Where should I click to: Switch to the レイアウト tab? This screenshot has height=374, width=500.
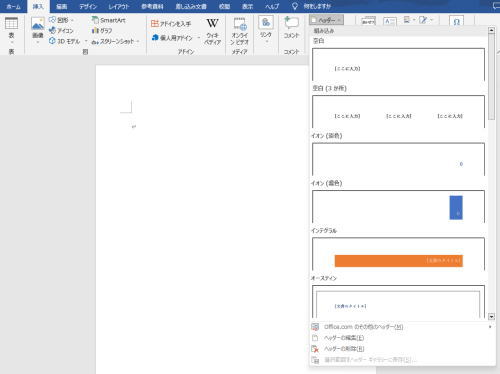[x=119, y=6]
